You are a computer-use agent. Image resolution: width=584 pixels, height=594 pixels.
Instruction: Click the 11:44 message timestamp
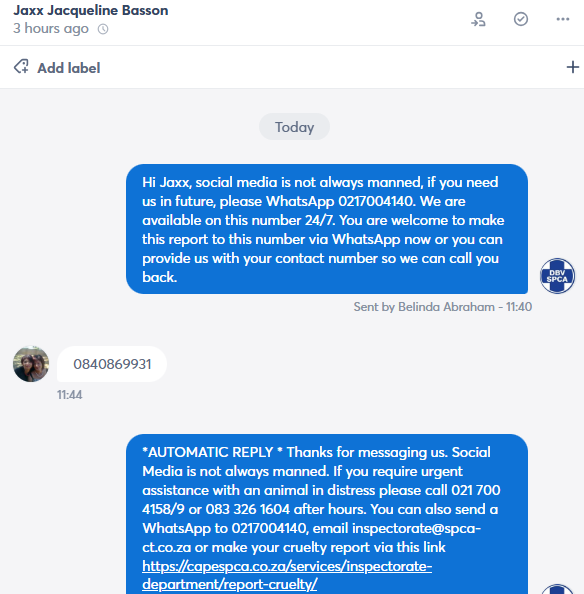(69, 395)
